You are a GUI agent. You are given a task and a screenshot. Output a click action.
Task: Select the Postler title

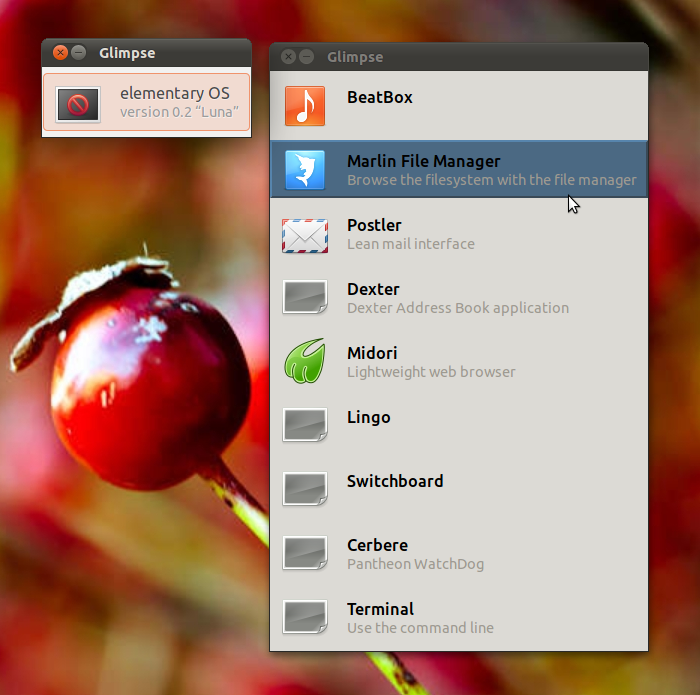[x=374, y=225]
